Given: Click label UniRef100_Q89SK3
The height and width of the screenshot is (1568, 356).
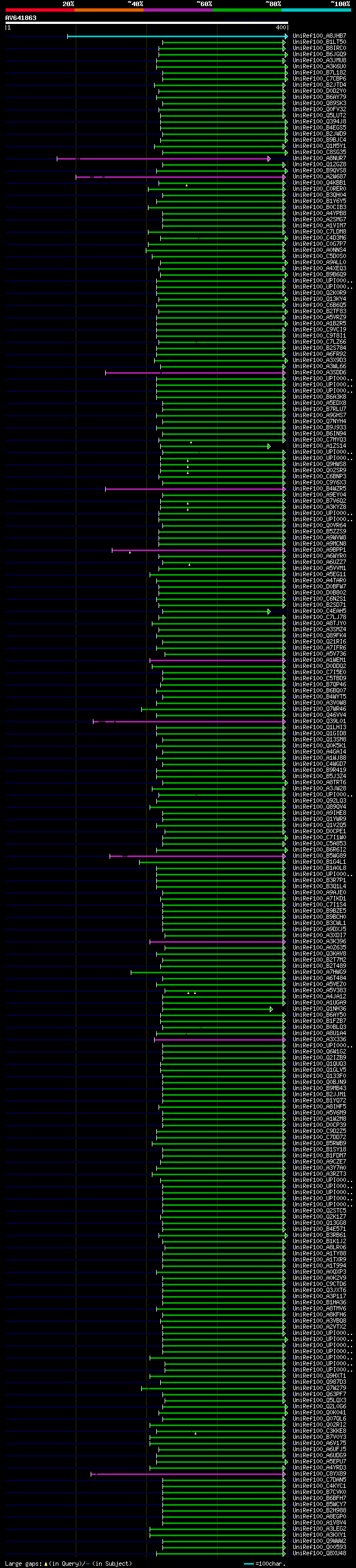Looking at the screenshot, I should [319, 103].
